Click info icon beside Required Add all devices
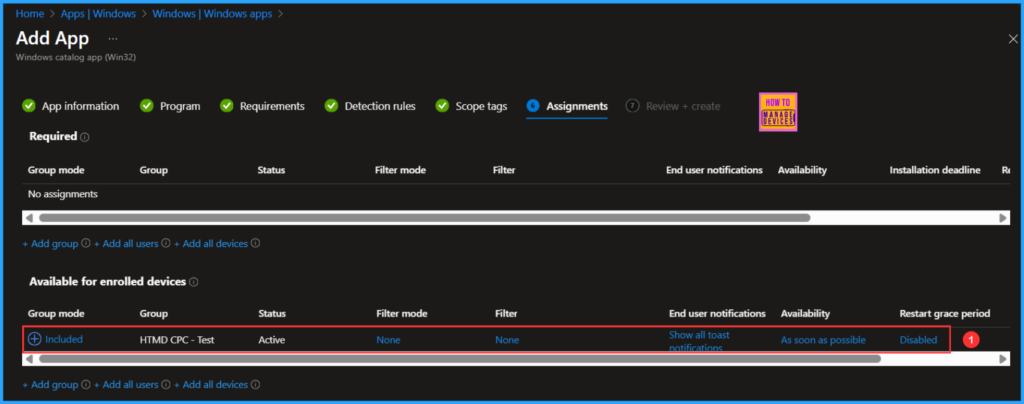The image size is (1024, 404). [255, 243]
